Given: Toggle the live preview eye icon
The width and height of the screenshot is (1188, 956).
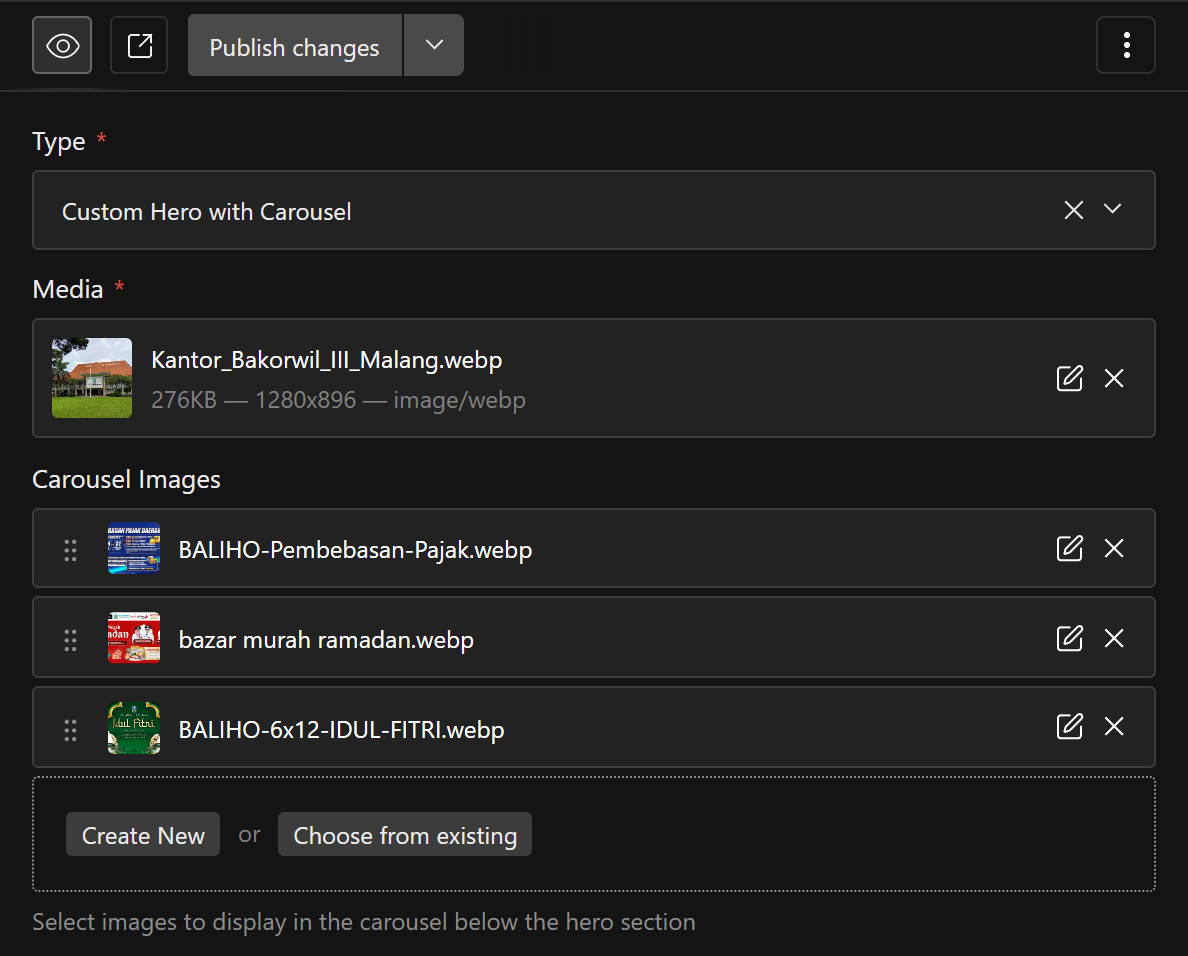Looking at the screenshot, I should (x=62, y=45).
